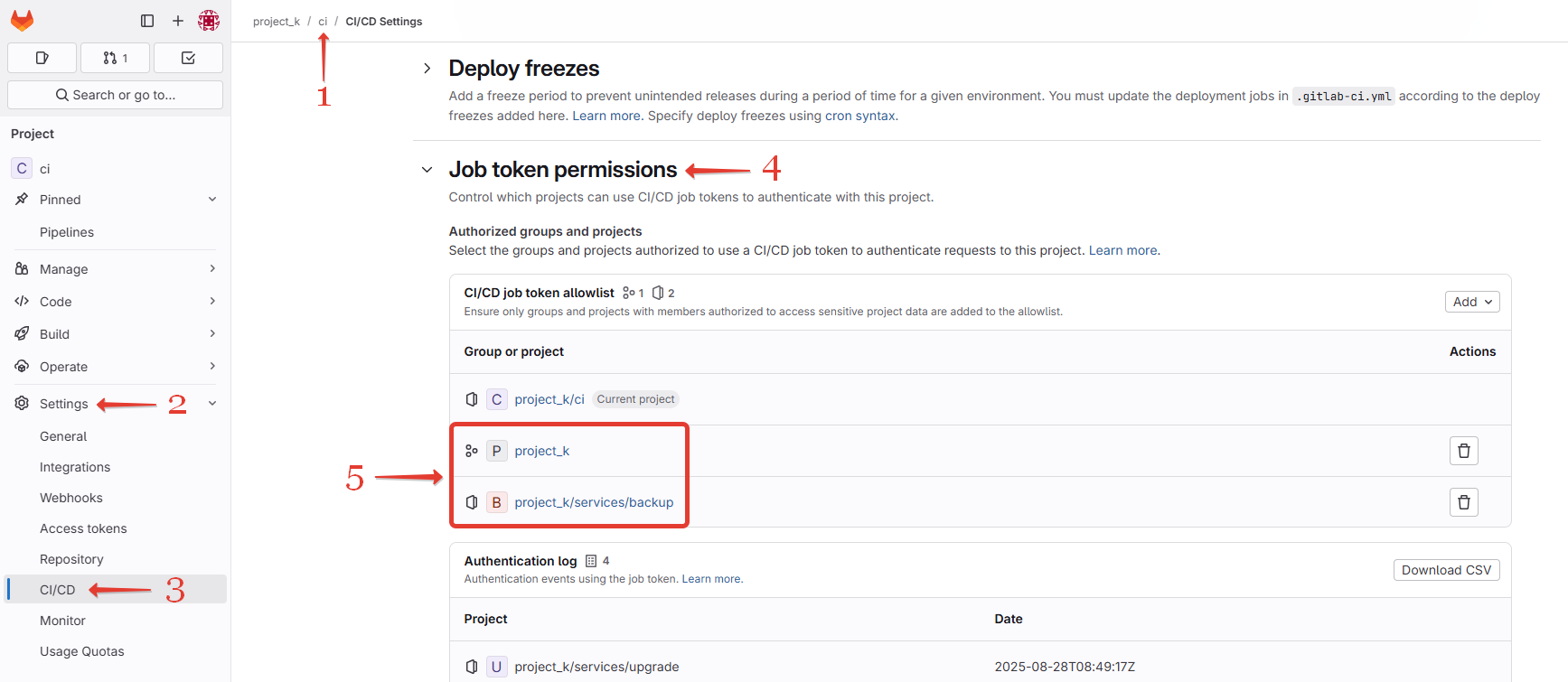Delete project_k from the allowlist
The height and width of the screenshot is (682, 1568).
[x=1463, y=451]
